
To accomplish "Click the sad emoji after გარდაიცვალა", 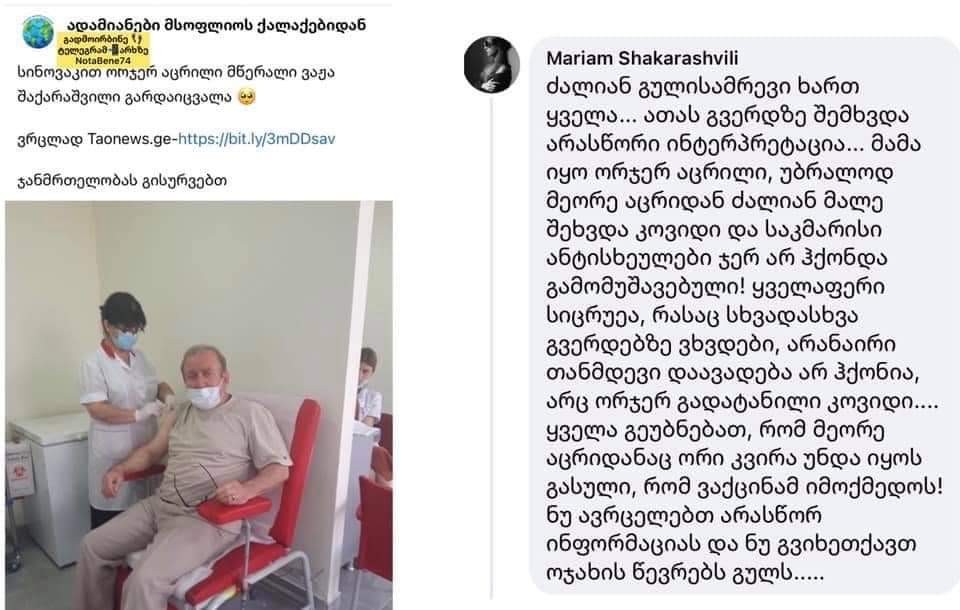I will click(x=247, y=97).
